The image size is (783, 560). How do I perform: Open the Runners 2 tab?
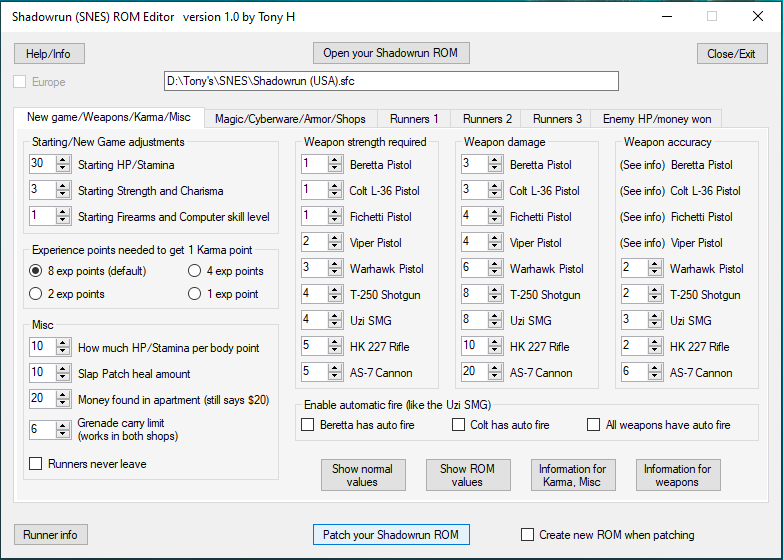pyautogui.click(x=487, y=119)
